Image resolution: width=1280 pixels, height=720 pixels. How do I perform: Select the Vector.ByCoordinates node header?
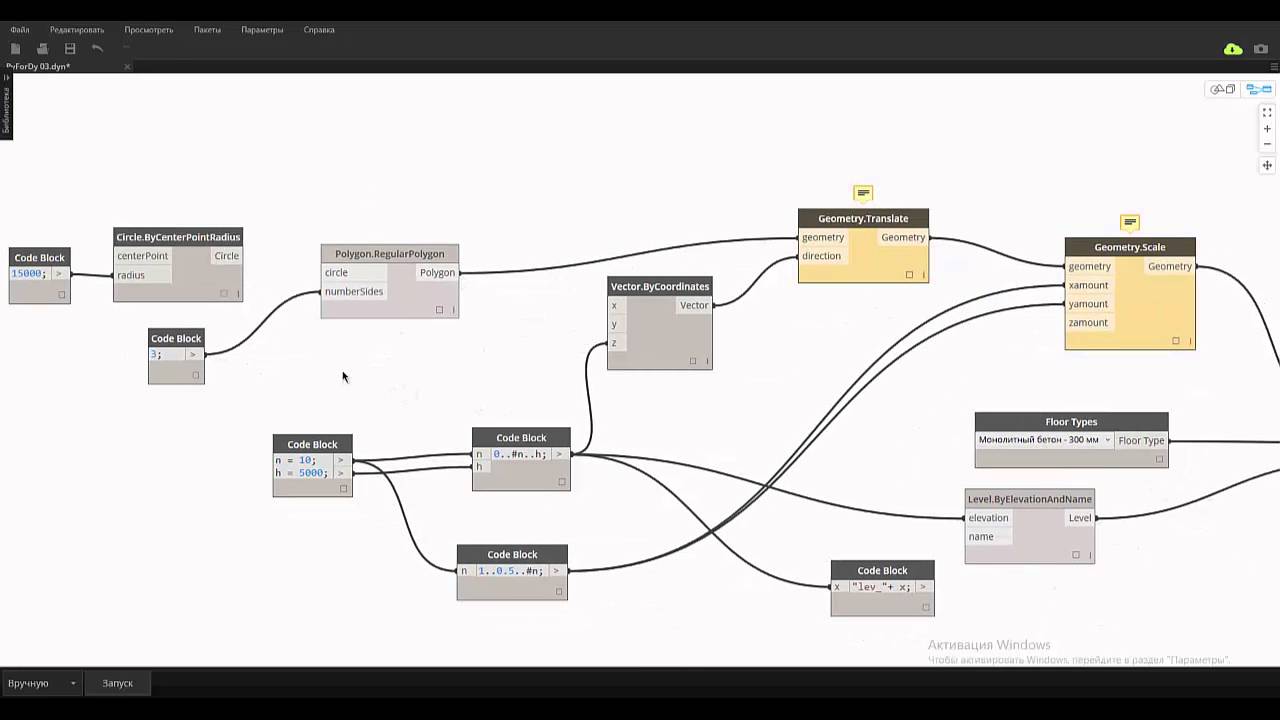point(660,287)
